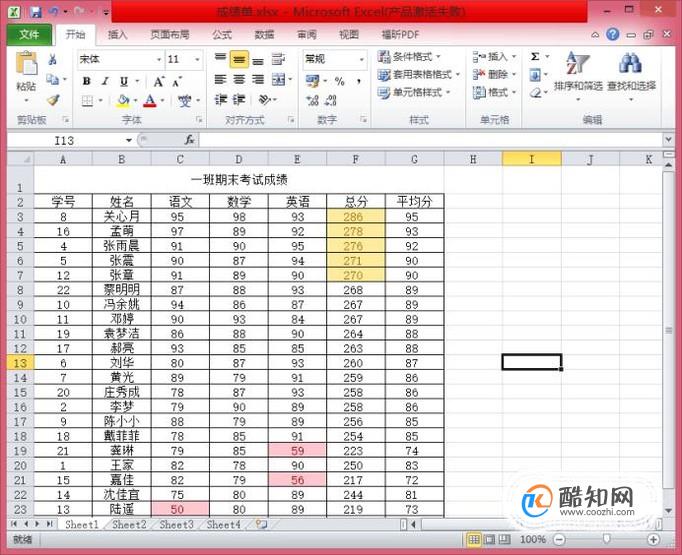Switch to 插入 ribbon tab
The height and width of the screenshot is (555, 682).
pyautogui.click(x=117, y=35)
